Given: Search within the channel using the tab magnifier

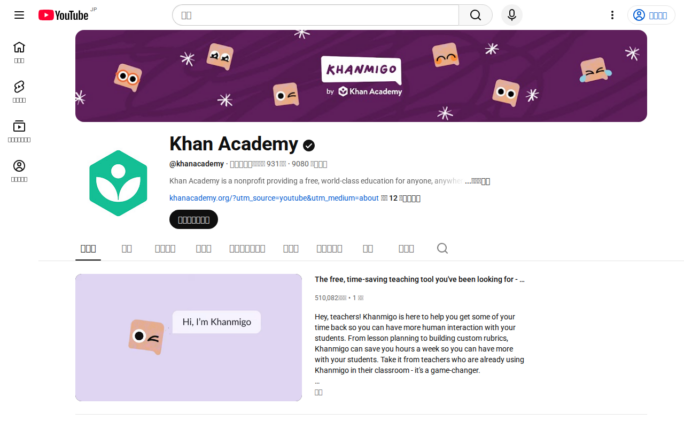Looking at the screenshot, I should [x=442, y=248].
